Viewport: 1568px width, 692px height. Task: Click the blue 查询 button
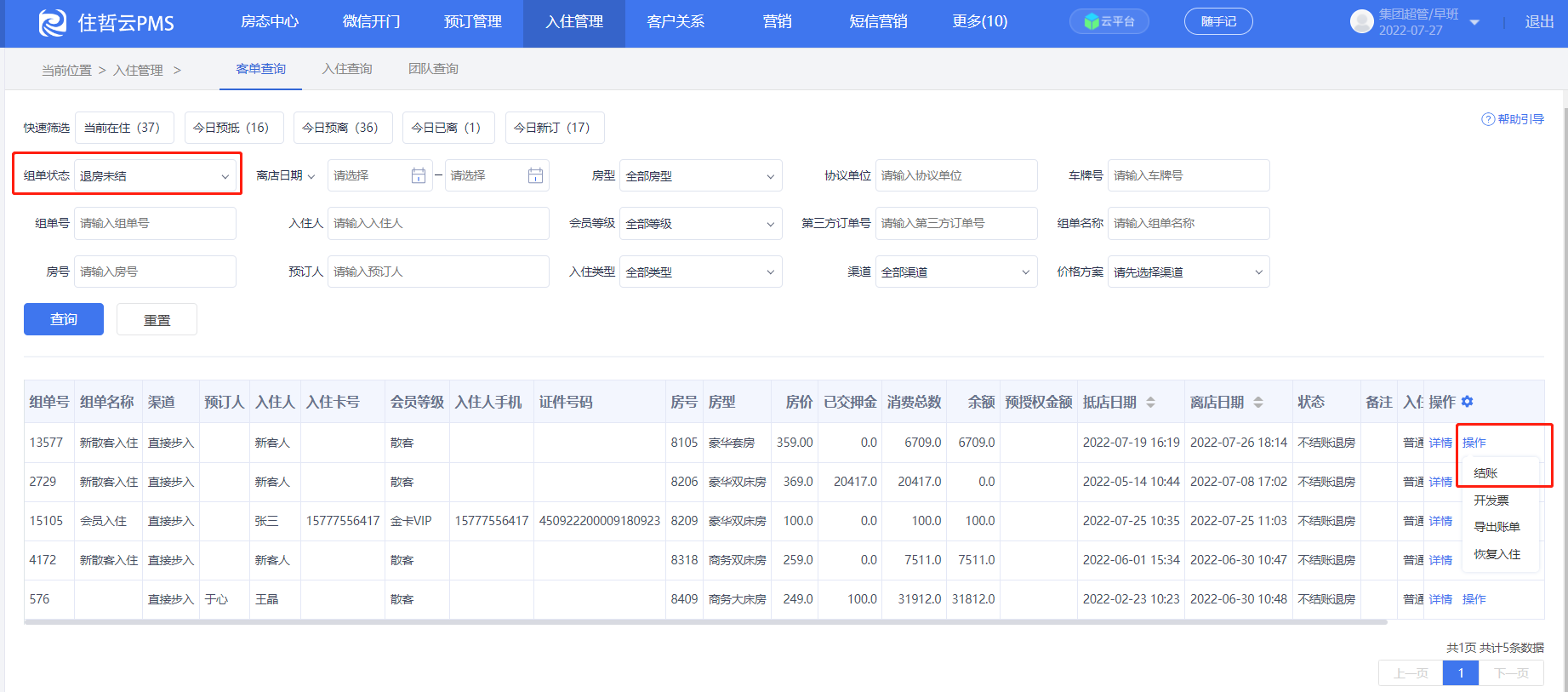pos(64,319)
